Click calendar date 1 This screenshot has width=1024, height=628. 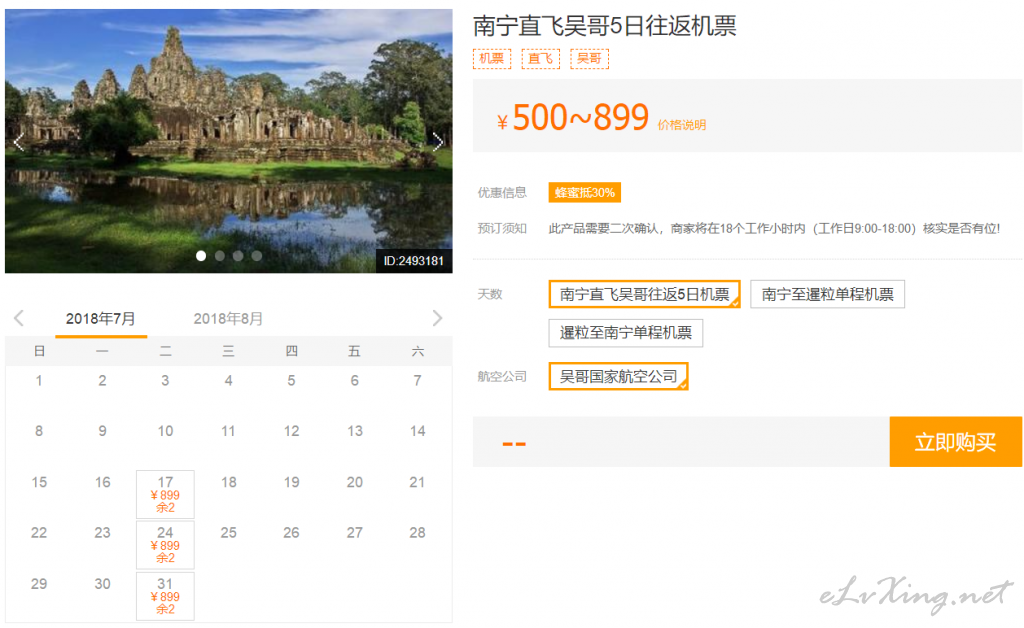click(39, 381)
